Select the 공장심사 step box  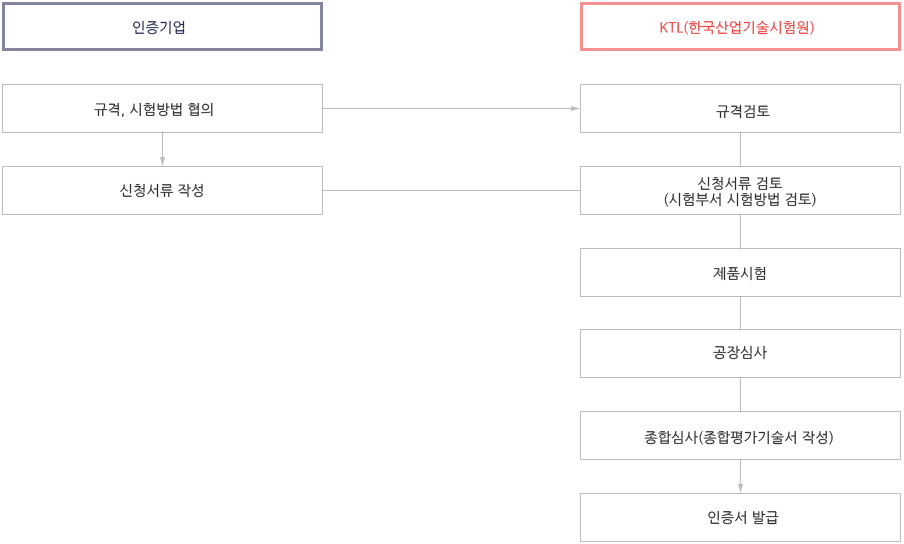pyautogui.click(x=740, y=353)
